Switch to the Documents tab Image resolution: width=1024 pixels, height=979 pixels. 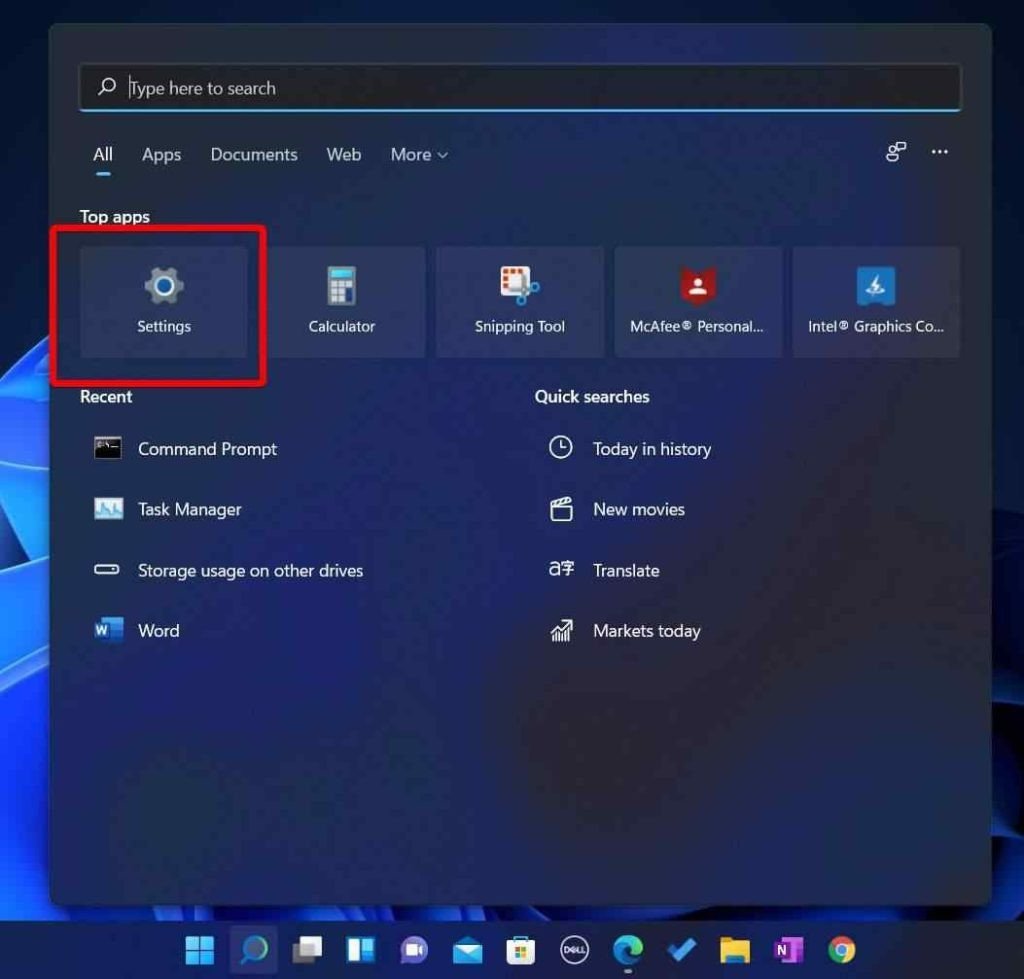coord(254,155)
